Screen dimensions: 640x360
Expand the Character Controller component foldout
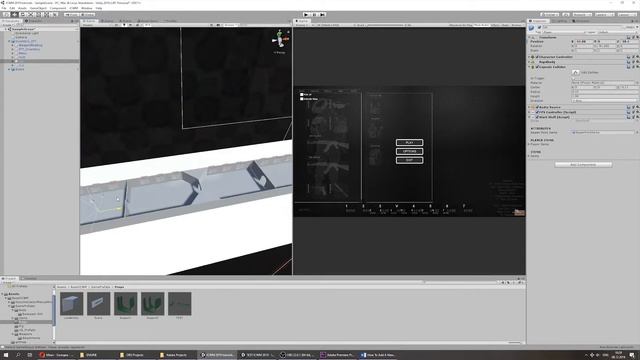(530, 57)
